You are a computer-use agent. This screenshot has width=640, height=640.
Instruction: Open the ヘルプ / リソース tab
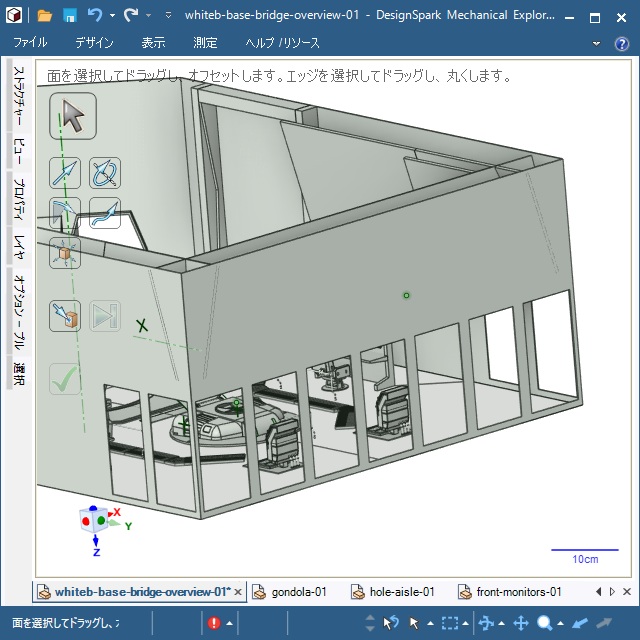click(282, 42)
